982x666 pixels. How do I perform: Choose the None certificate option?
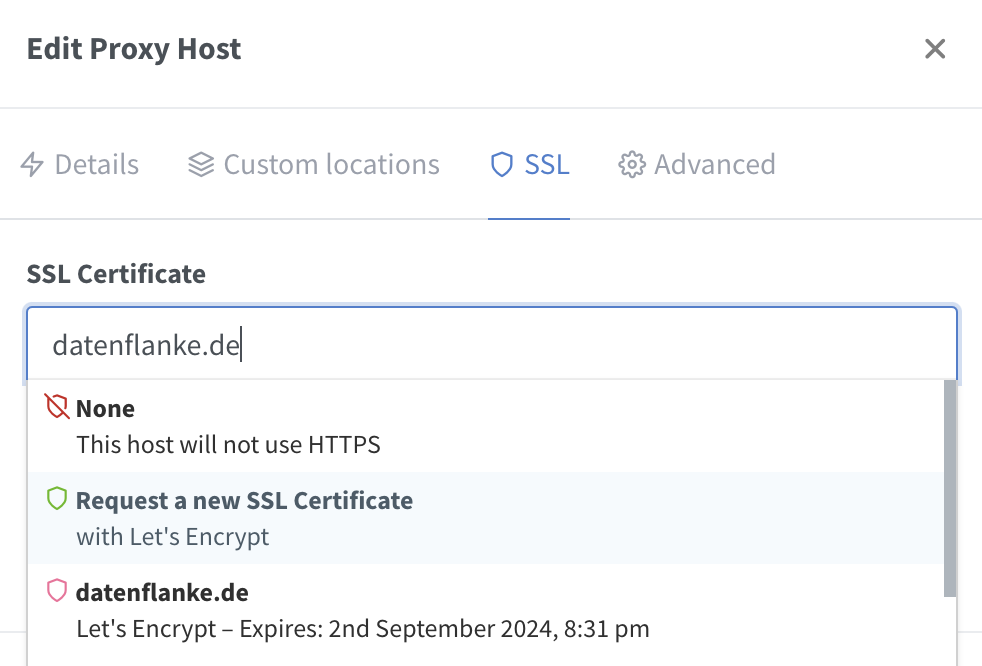point(485,427)
